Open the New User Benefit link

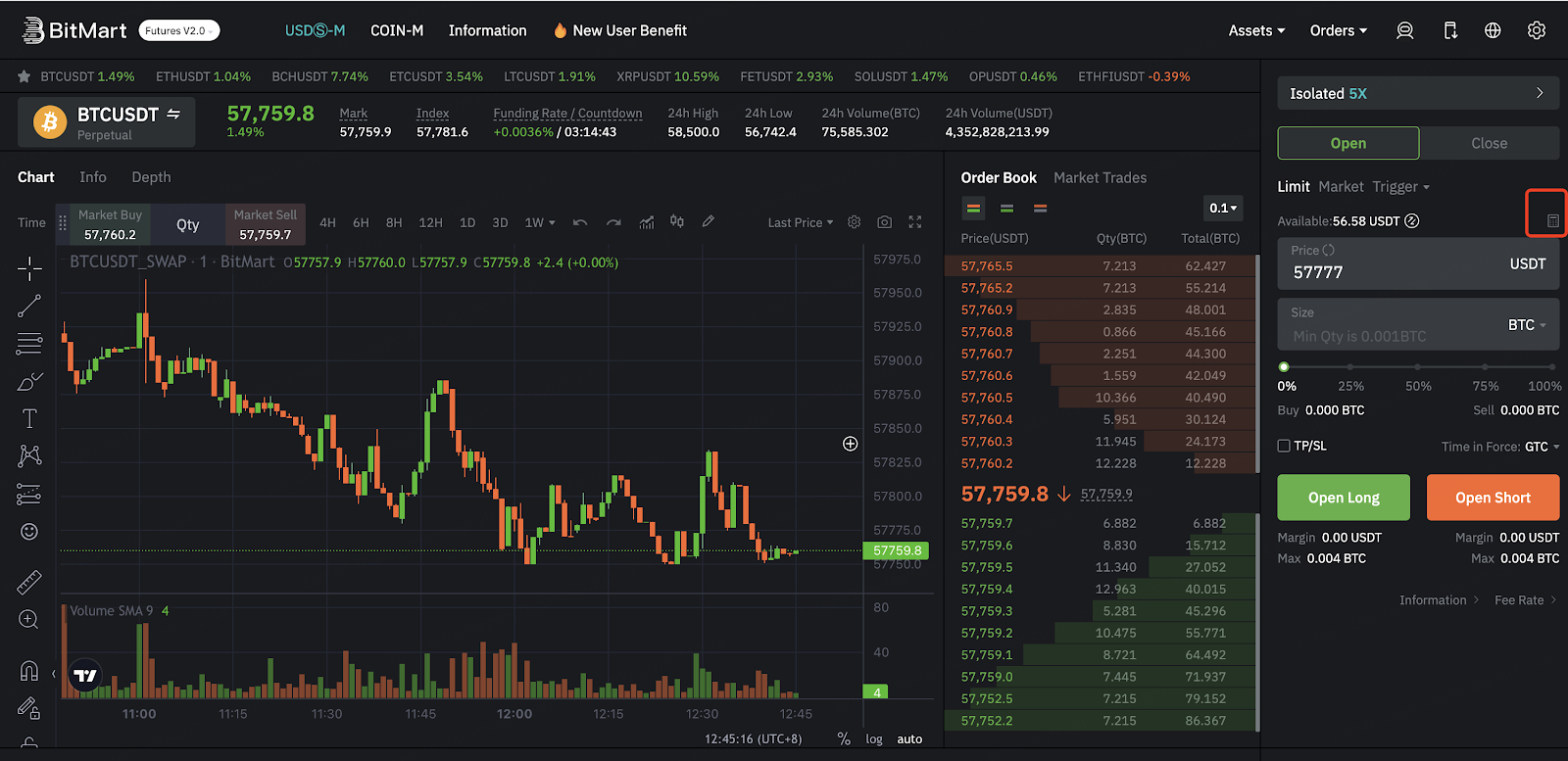[x=619, y=30]
